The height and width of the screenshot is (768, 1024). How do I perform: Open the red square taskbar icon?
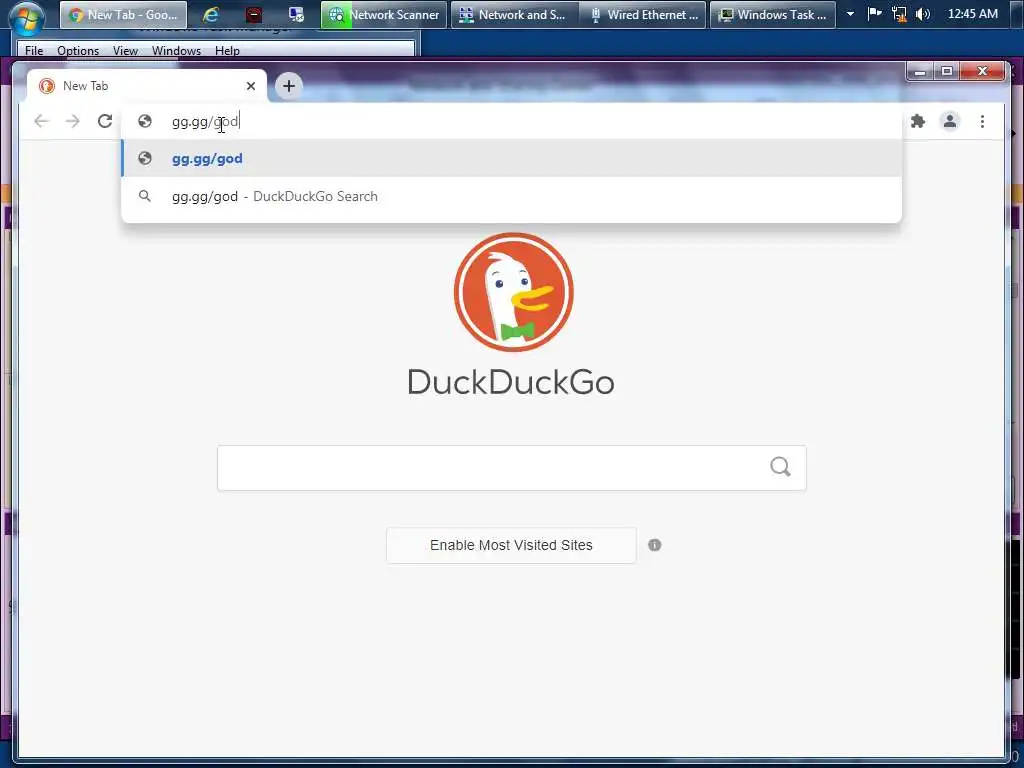(x=254, y=14)
